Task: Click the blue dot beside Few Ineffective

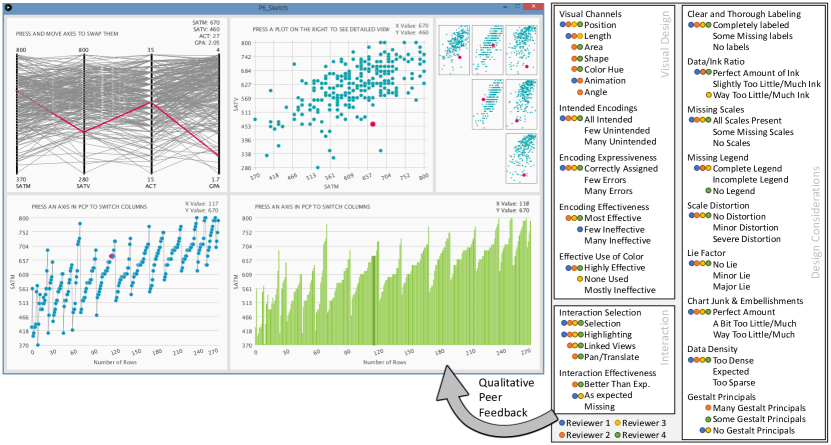Action: (x=579, y=229)
